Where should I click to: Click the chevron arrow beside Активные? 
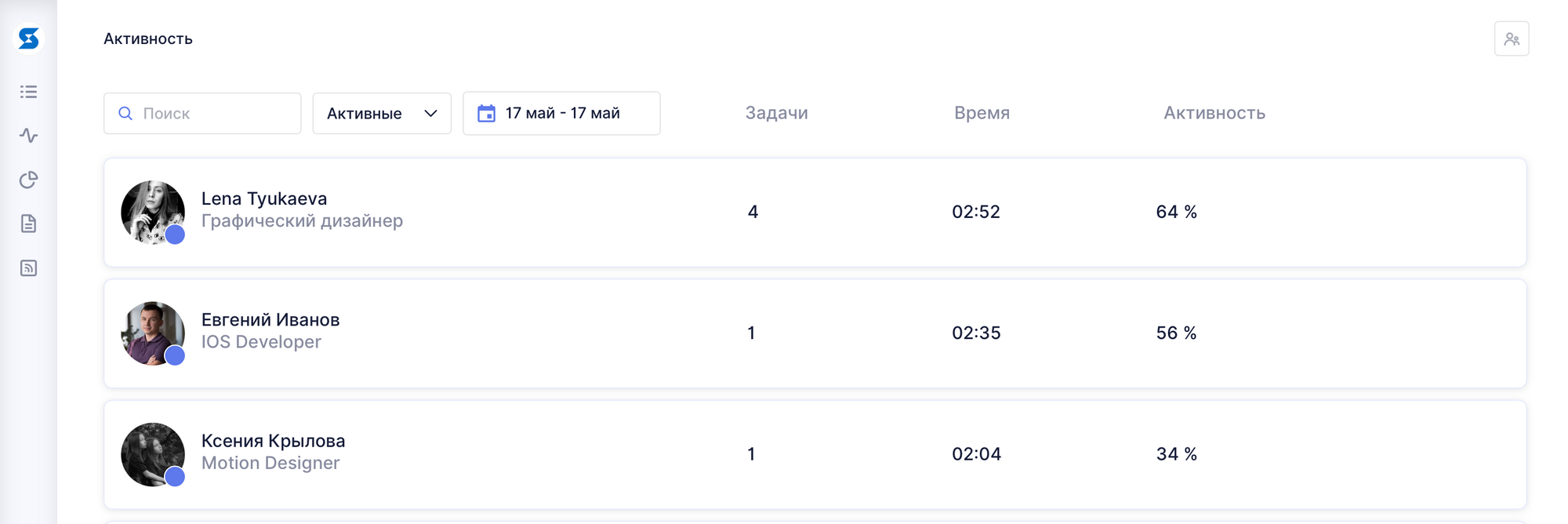[430, 114]
